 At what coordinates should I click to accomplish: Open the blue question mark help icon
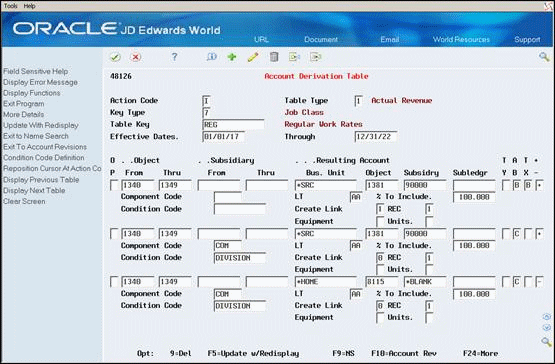pos(174,57)
